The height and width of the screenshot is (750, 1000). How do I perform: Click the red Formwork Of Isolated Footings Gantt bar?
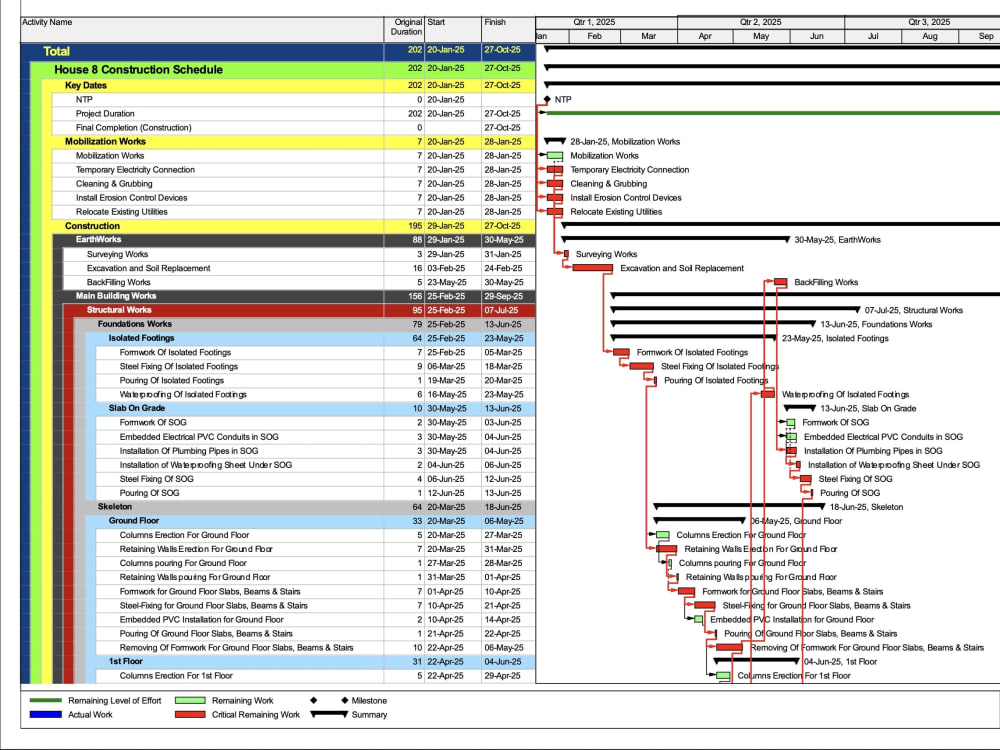621,352
